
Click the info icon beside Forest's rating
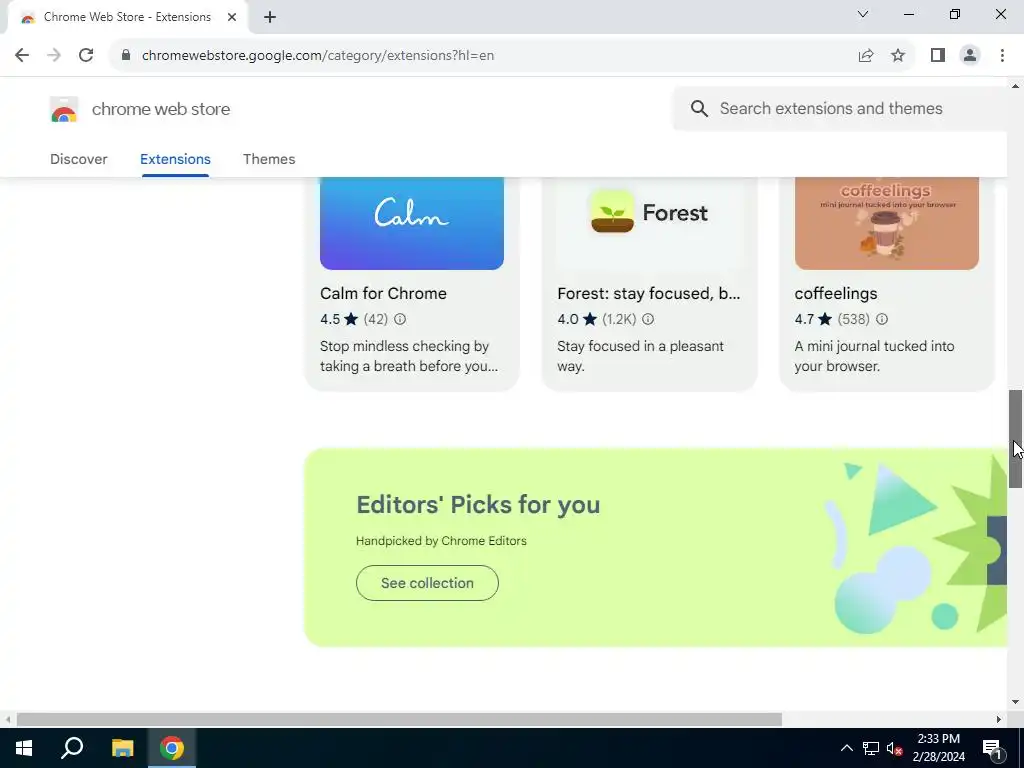pos(648,319)
